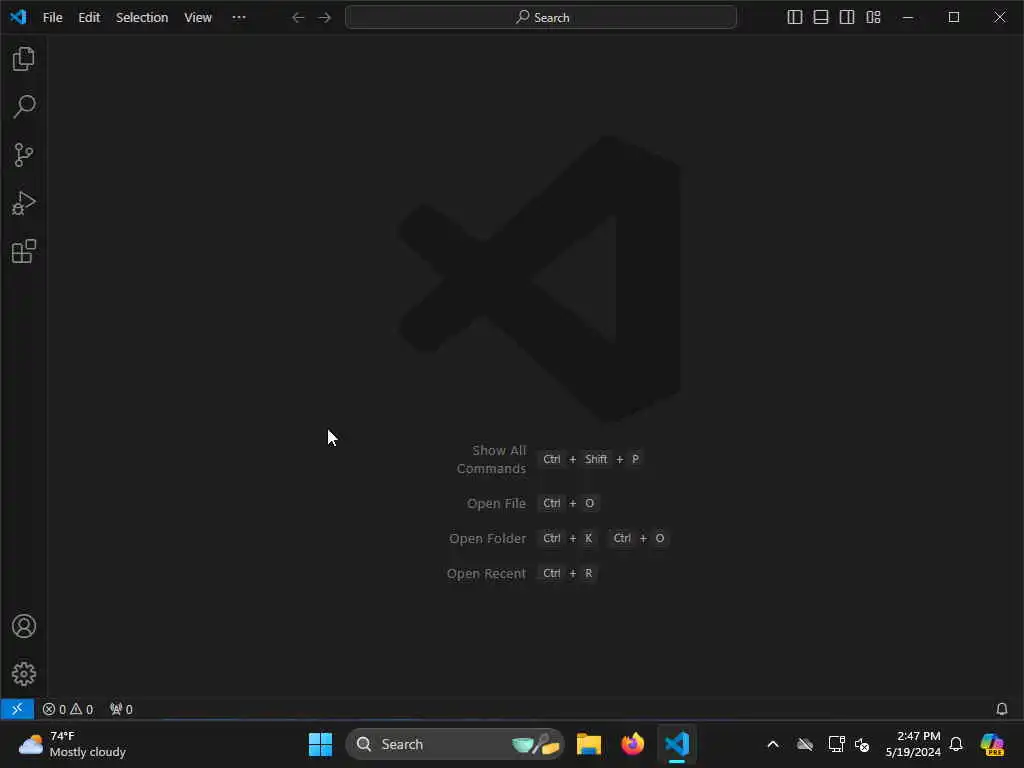Open the Edit menu
The width and height of the screenshot is (1024, 768).
coord(89,18)
